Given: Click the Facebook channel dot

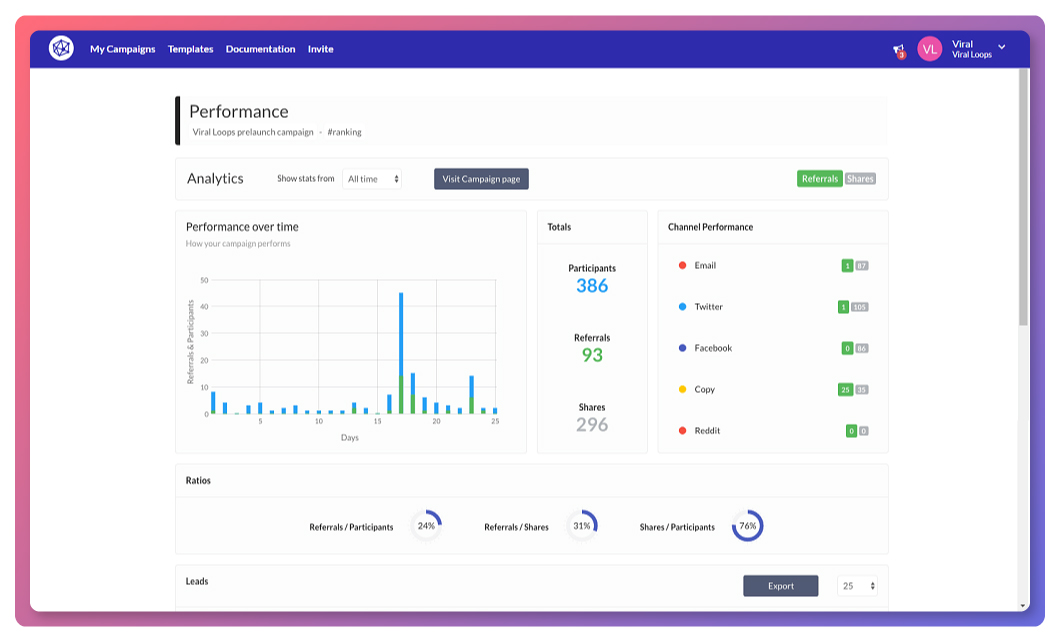Looking at the screenshot, I should point(682,348).
